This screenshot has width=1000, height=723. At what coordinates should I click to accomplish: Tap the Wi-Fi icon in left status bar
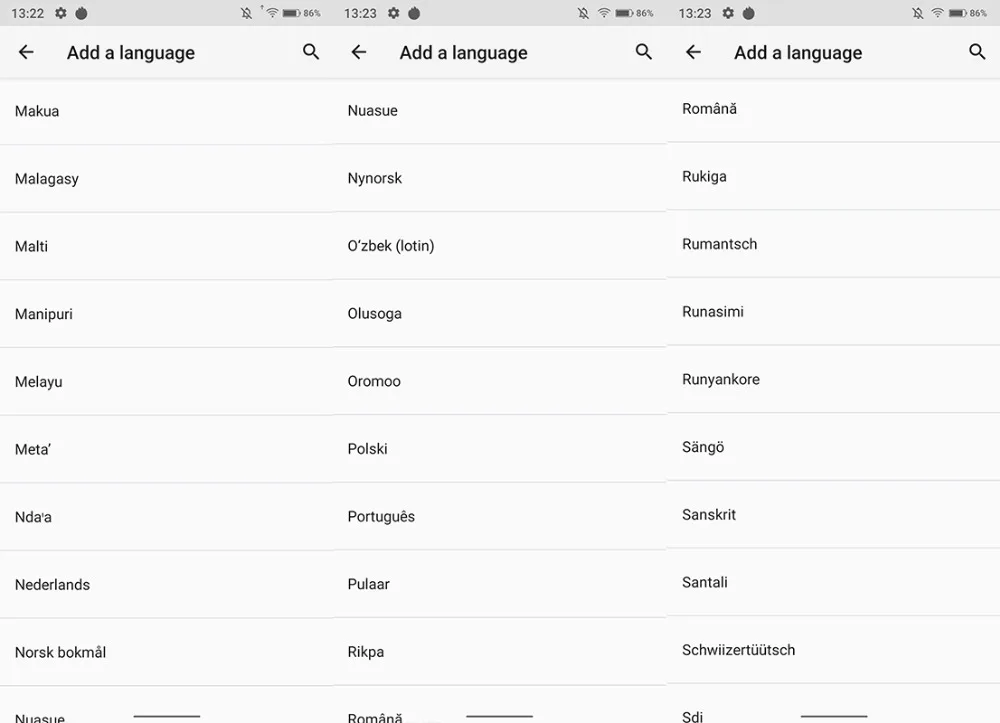(272, 13)
